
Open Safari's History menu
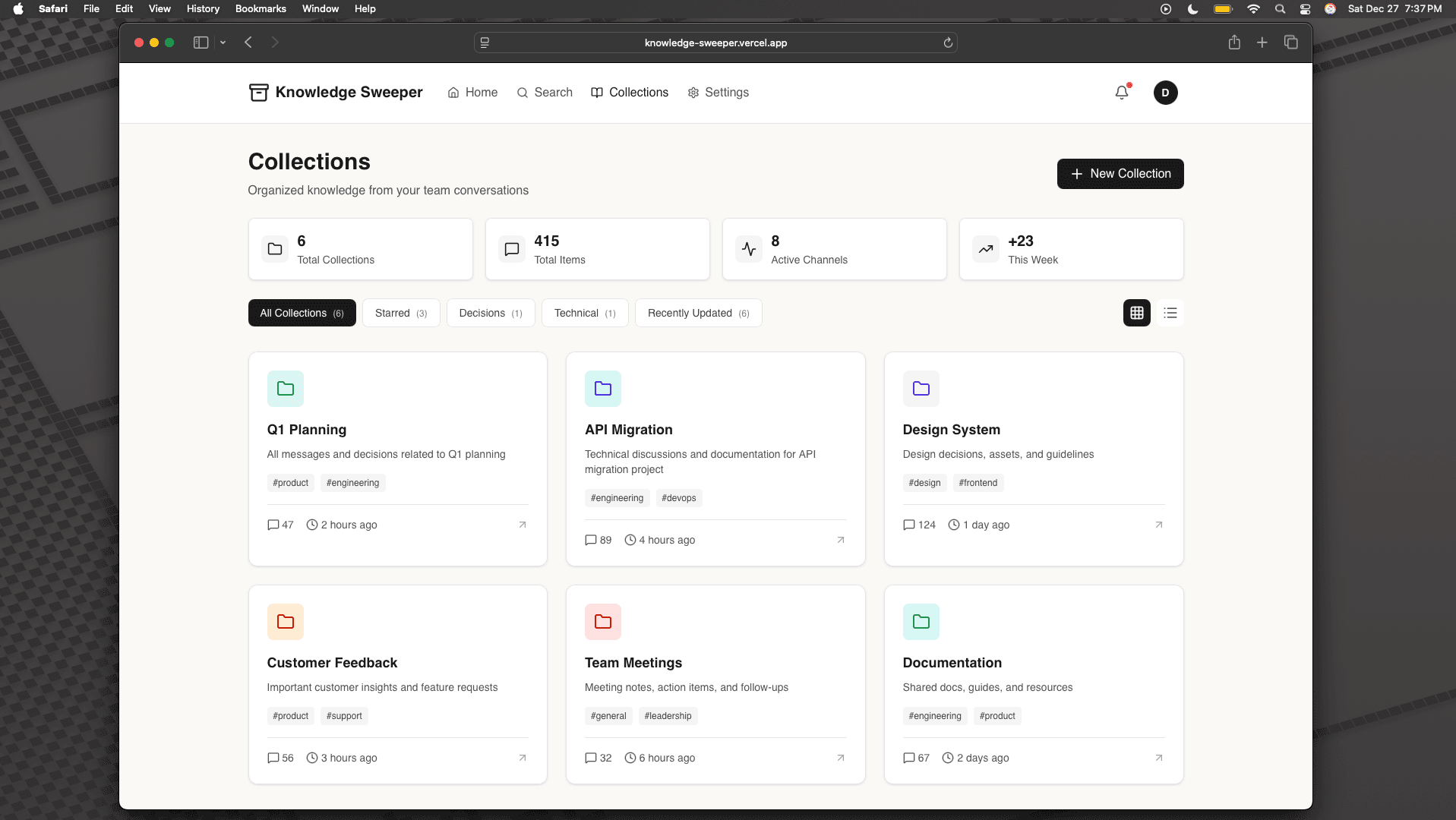[x=203, y=8]
